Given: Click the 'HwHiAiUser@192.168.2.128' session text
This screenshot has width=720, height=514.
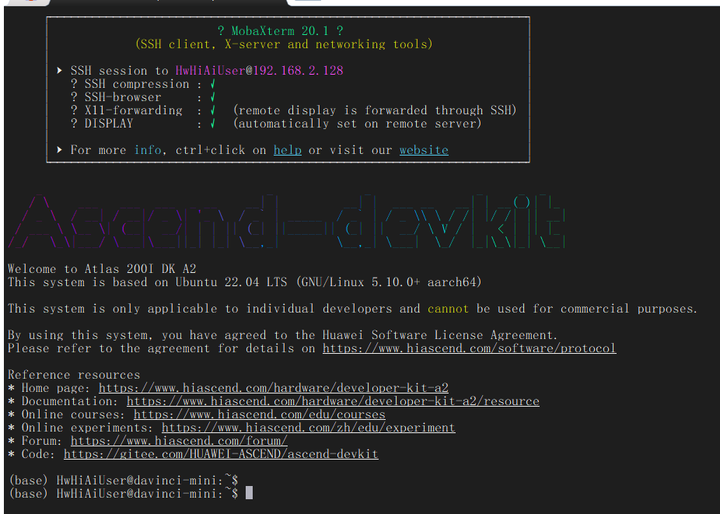Looking at the screenshot, I should 259,71.
